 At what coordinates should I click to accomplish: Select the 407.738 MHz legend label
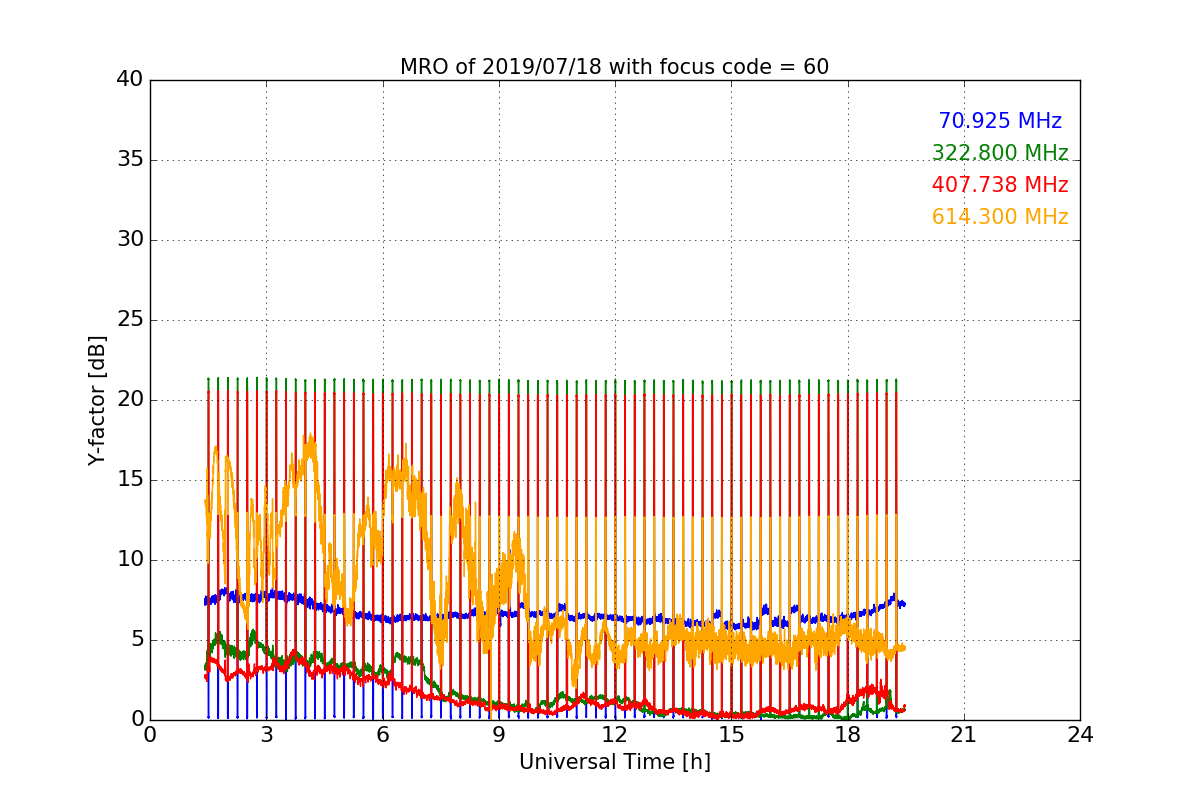coord(1000,185)
